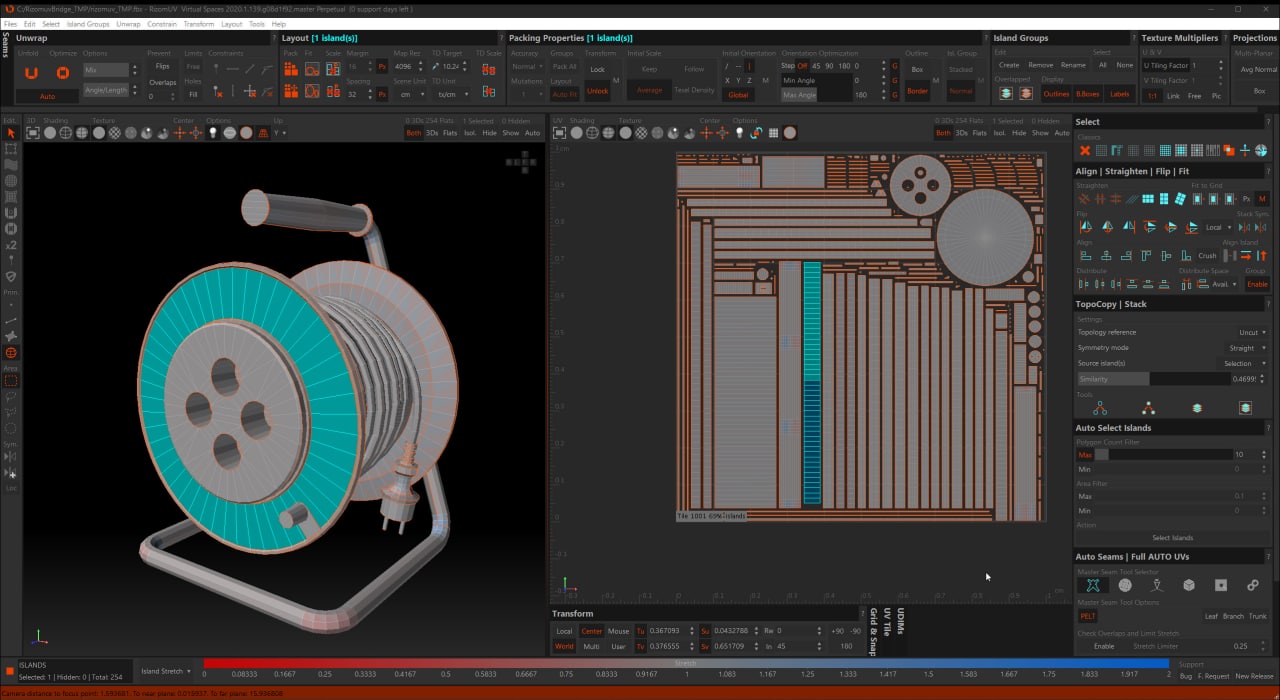Click the Island Stretch color scale bar

[685, 662]
